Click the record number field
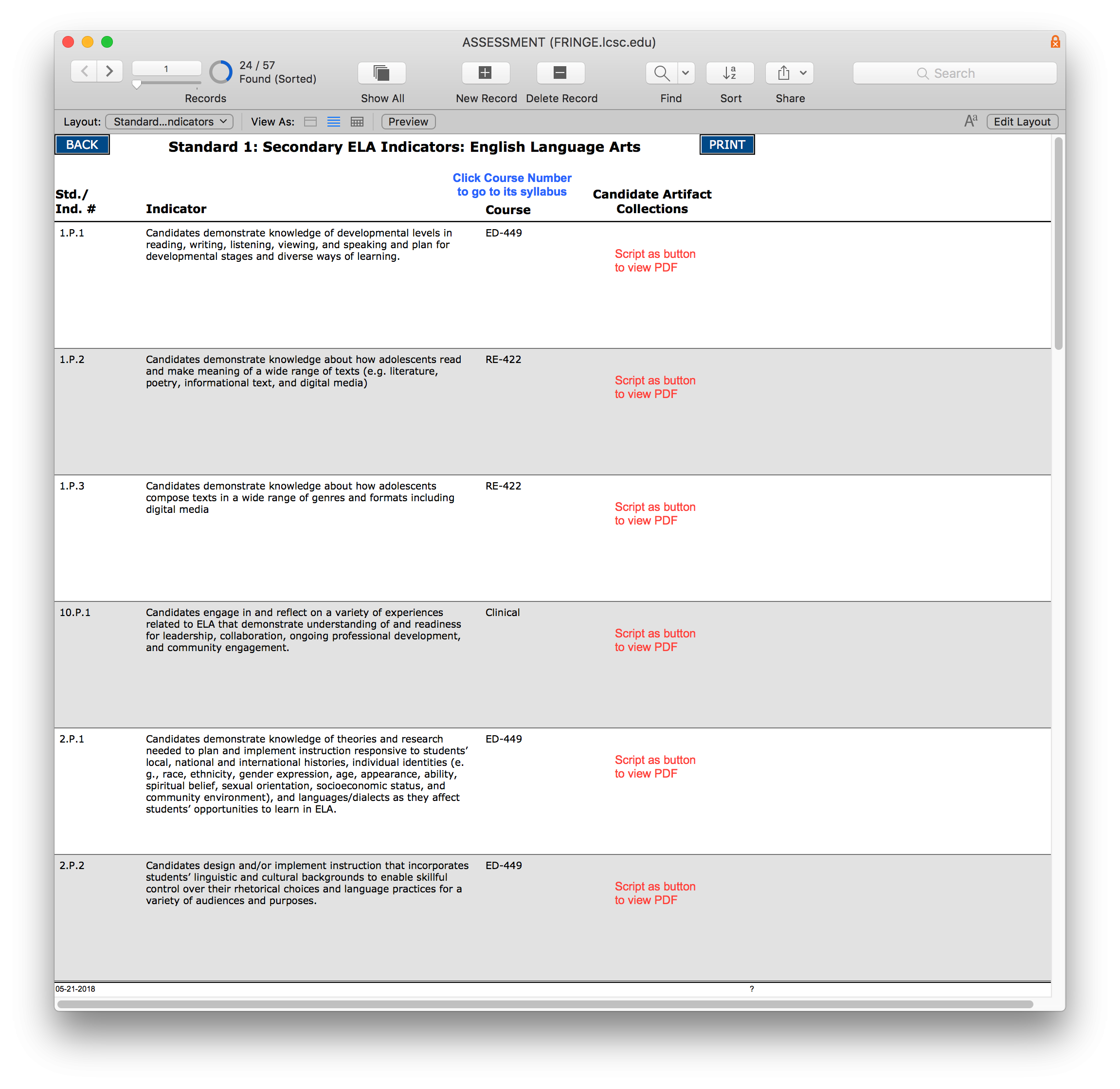 coord(166,69)
